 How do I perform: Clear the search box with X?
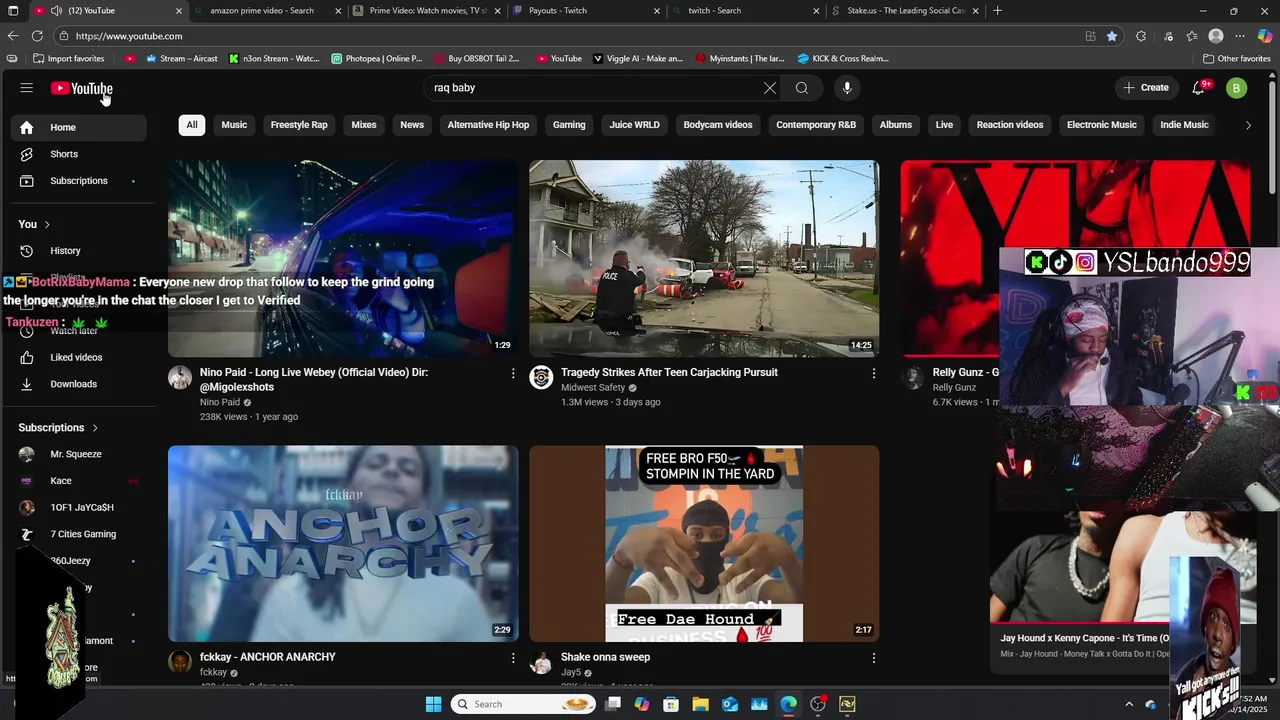pyautogui.click(x=770, y=88)
